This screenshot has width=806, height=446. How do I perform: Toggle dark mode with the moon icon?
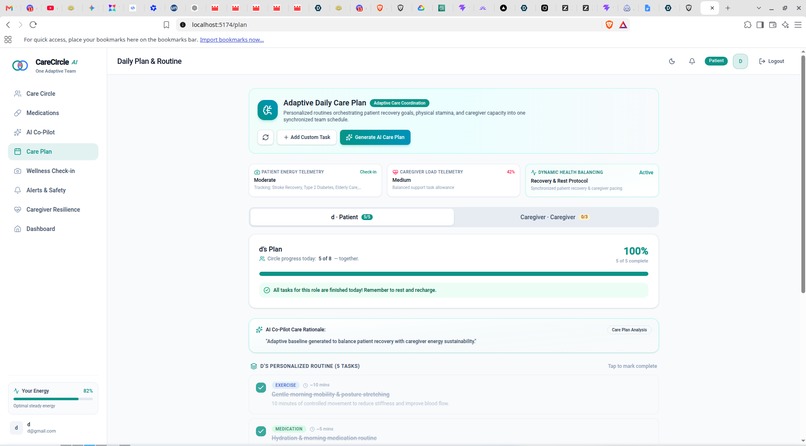click(672, 61)
